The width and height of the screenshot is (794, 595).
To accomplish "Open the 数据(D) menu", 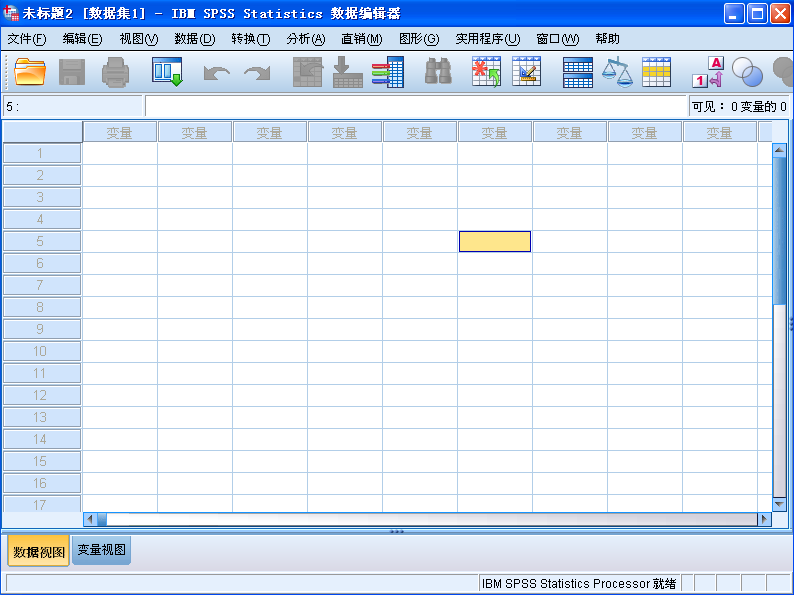I will coord(194,39).
